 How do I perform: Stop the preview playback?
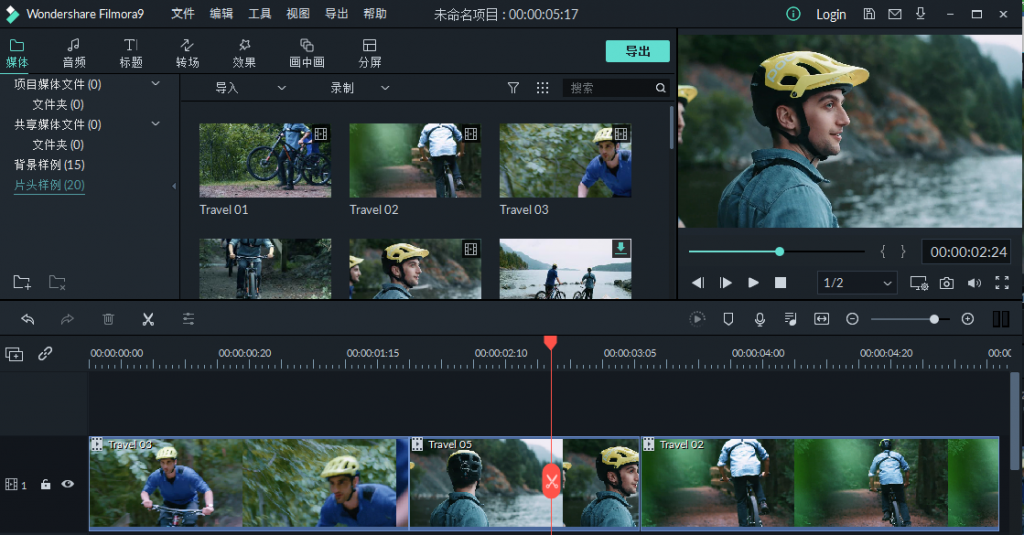(x=780, y=283)
